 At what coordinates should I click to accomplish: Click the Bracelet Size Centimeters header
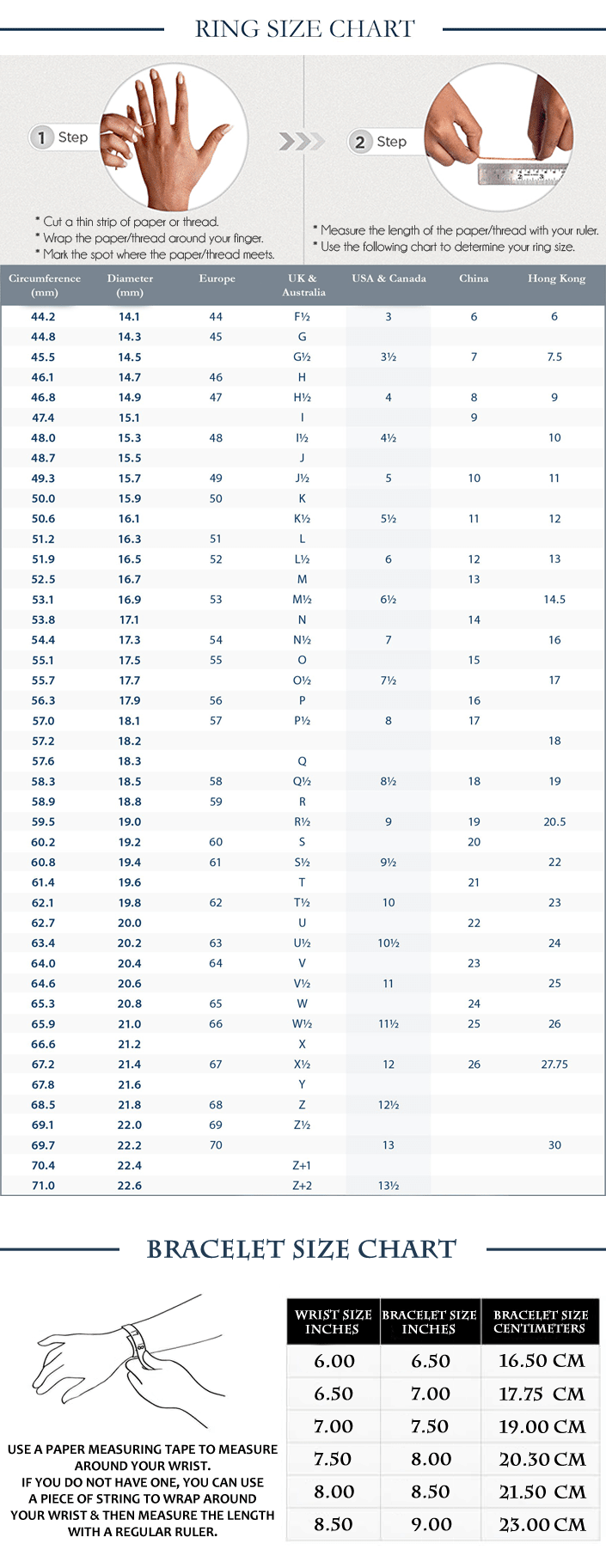(x=541, y=1321)
